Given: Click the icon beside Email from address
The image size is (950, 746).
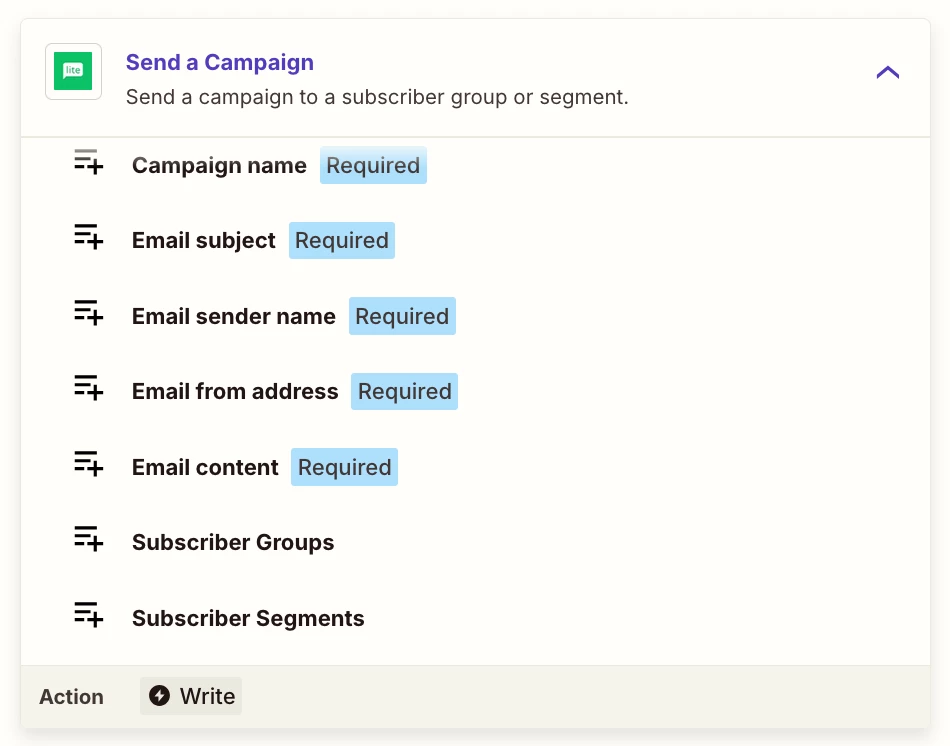Looking at the screenshot, I should click(x=89, y=388).
